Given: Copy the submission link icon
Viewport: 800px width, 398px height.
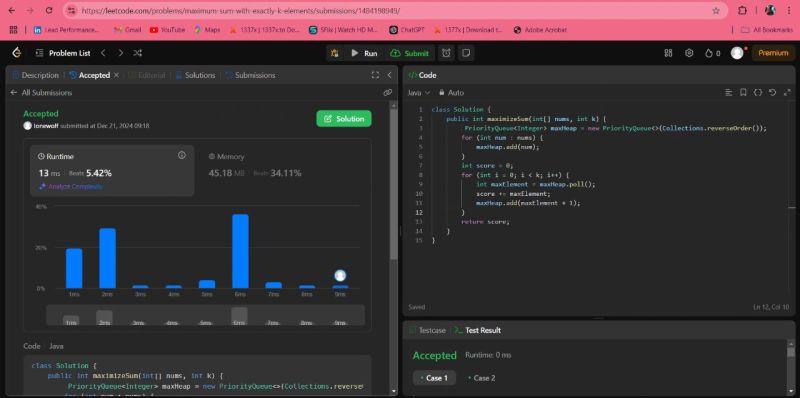Looking at the screenshot, I should pyautogui.click(x=387, y=92).
